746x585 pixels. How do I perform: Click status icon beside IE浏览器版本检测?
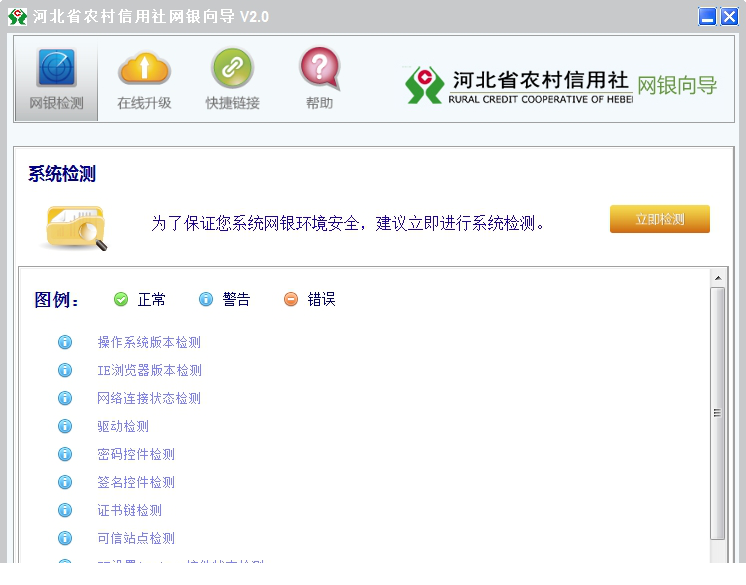[x=65, y=370]
